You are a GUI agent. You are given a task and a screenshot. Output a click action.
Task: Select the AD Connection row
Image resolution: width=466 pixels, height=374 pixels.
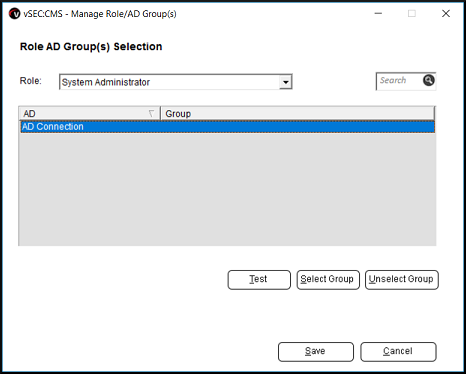click(228, 127)
